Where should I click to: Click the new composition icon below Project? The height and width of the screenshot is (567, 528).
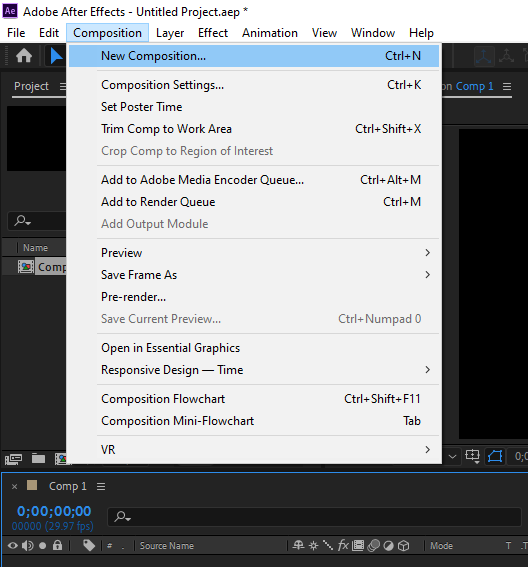[x=60, y=459]
